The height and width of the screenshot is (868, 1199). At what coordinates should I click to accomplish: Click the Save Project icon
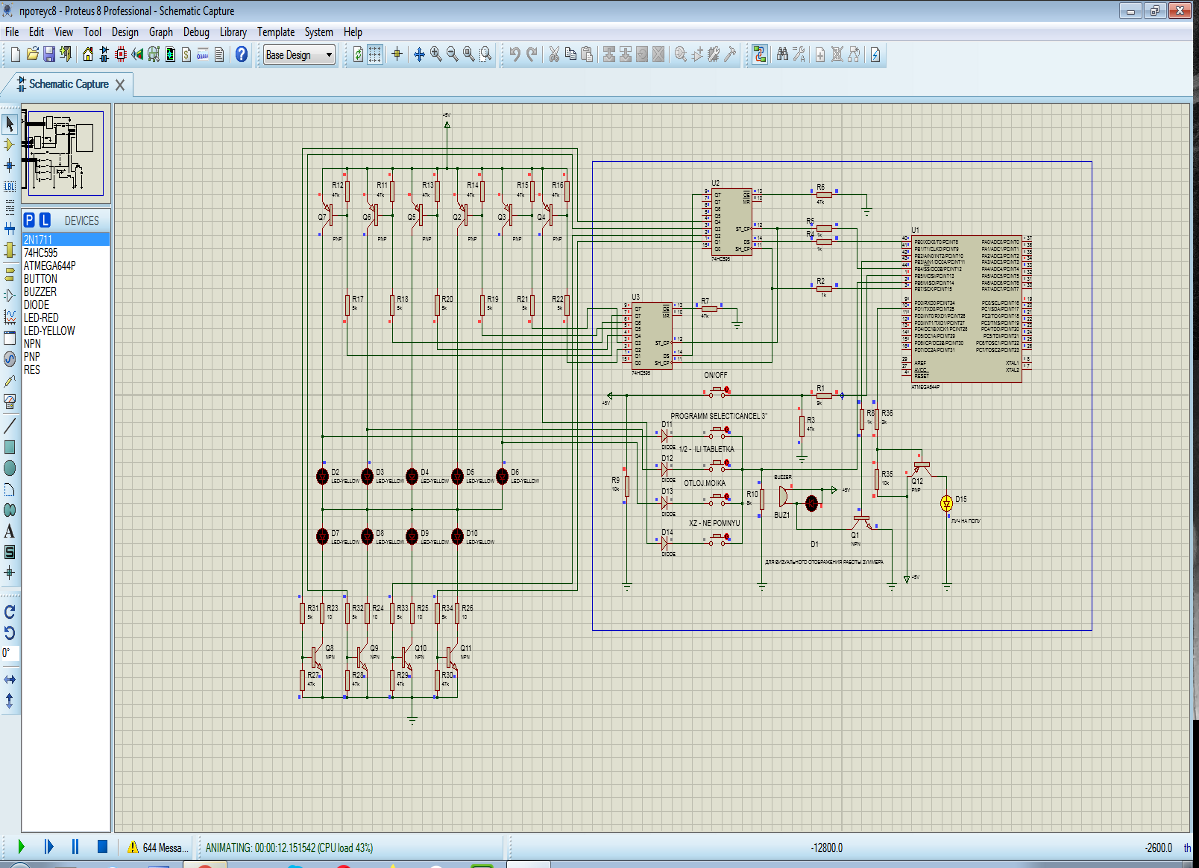[x=49, y=55]
